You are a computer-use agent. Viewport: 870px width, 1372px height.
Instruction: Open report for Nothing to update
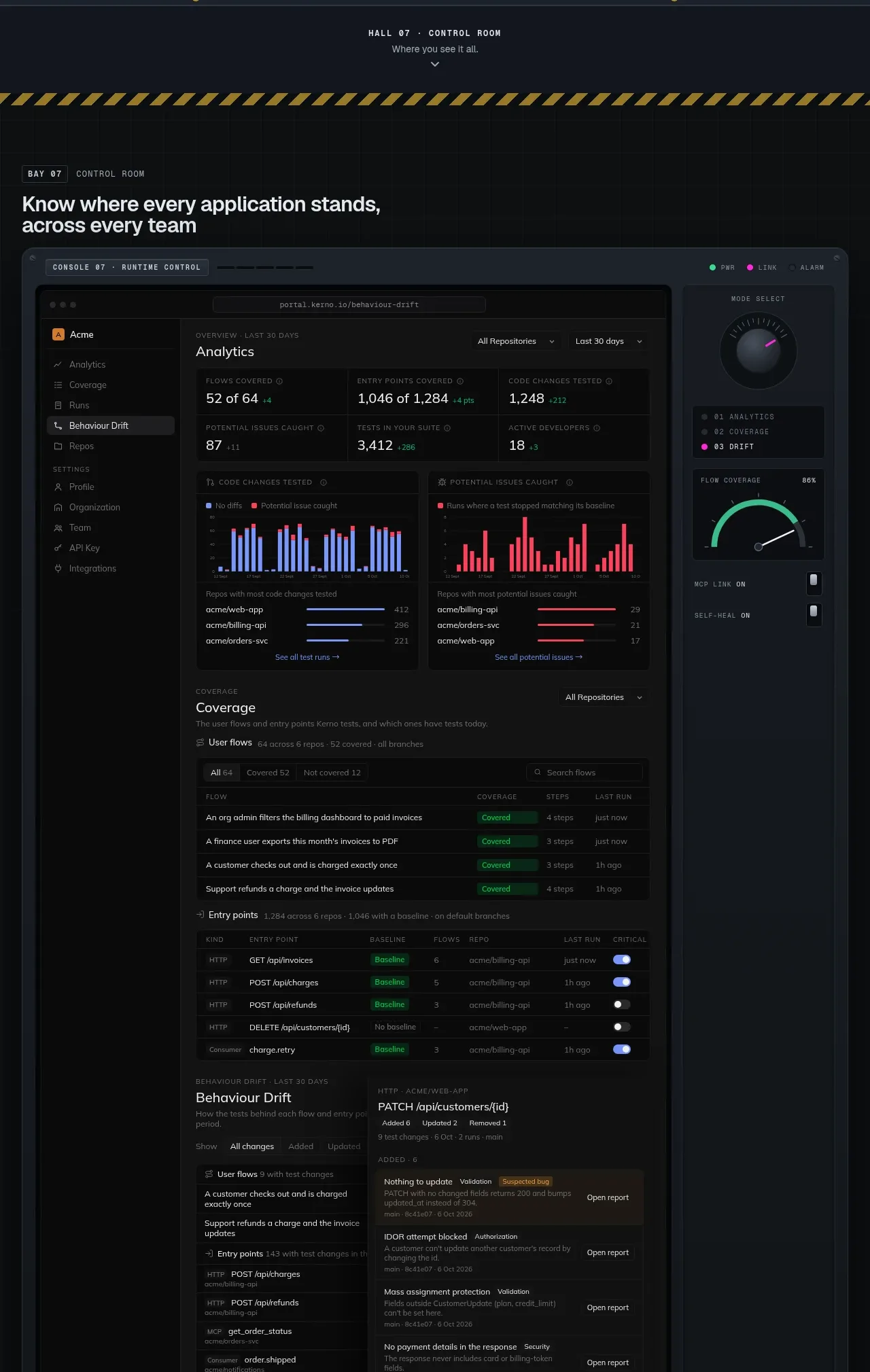[608, 1198]
